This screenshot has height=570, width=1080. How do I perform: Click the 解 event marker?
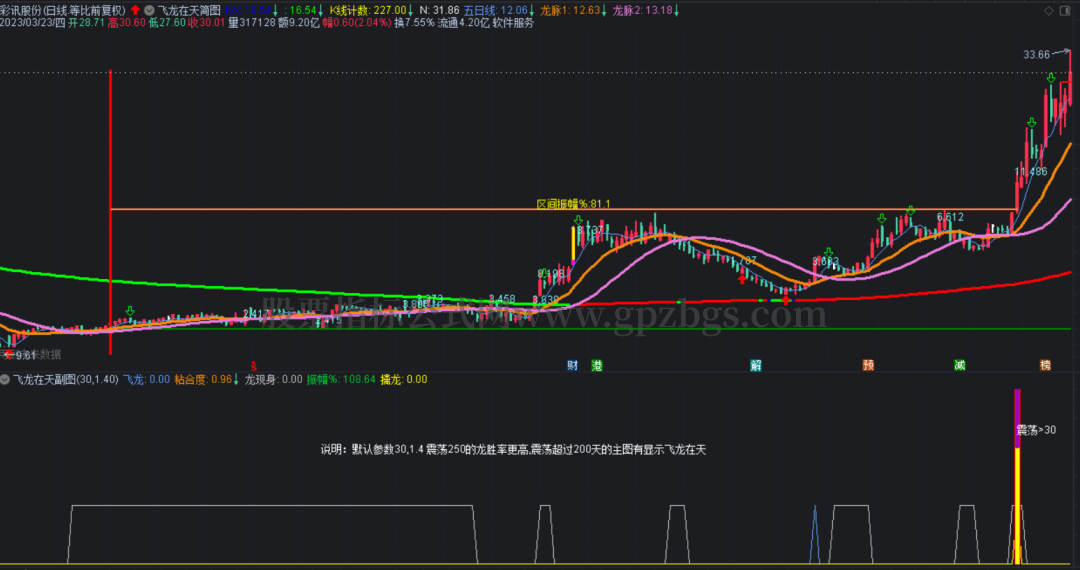click(756, 365)
